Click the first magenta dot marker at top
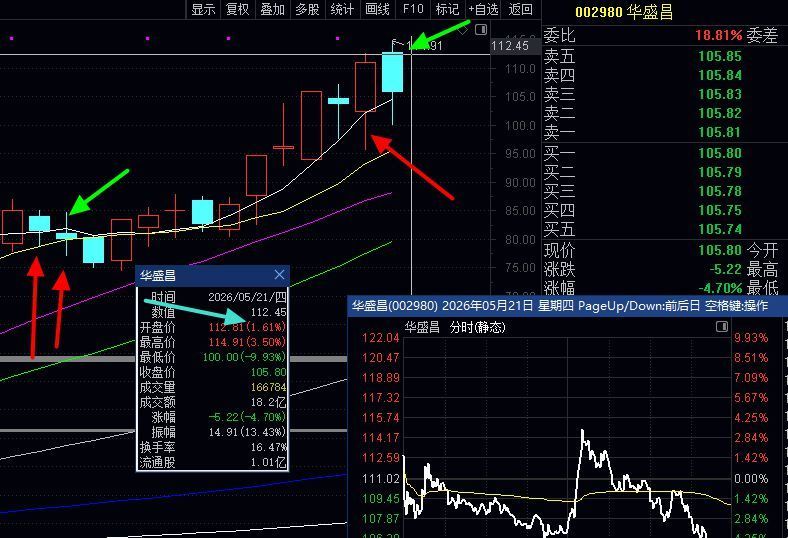 tap(12, 38)
